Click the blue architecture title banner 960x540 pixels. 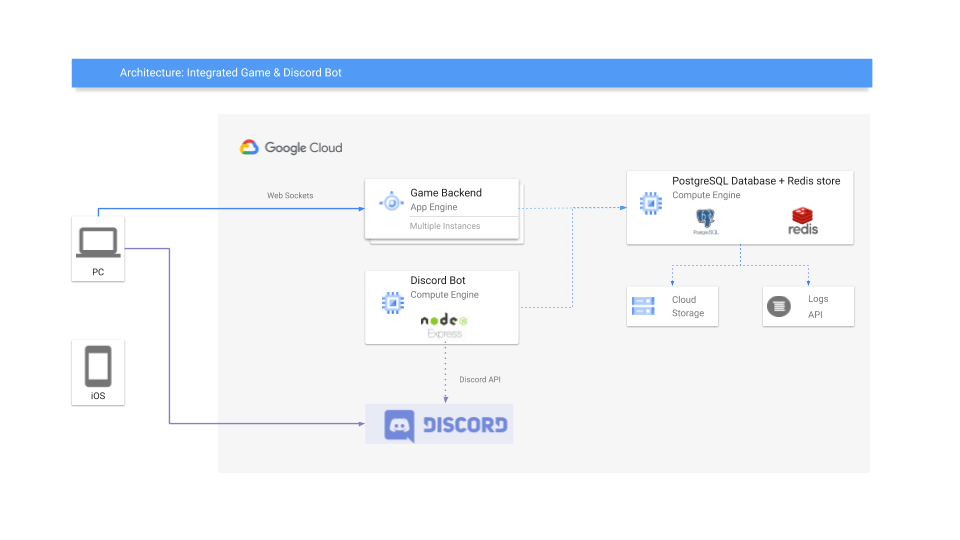tap(471, 73)
